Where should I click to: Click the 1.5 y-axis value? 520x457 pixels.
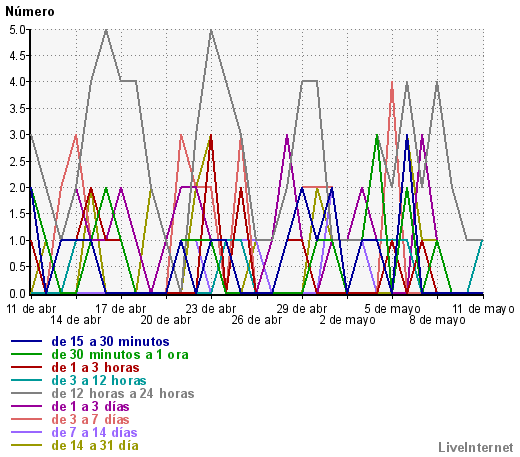pos(17,214)
